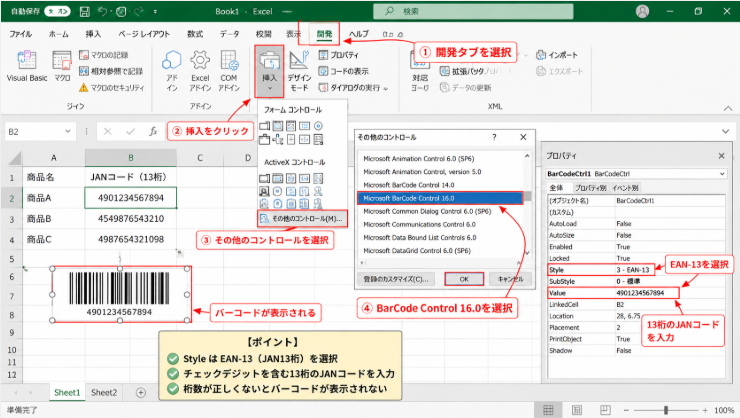Click コードの表示 (View Code)
This screenshot has width=740, height=418.
pos(344,71)
